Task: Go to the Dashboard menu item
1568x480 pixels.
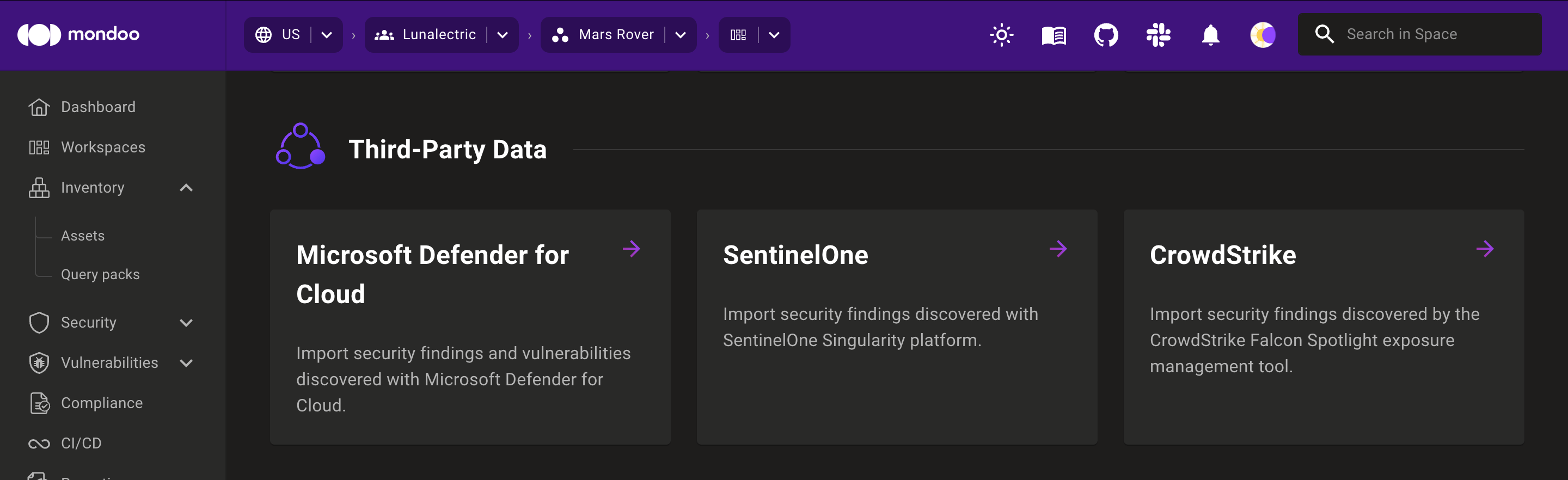Action: pyautogui.click(x=98, y=107)
